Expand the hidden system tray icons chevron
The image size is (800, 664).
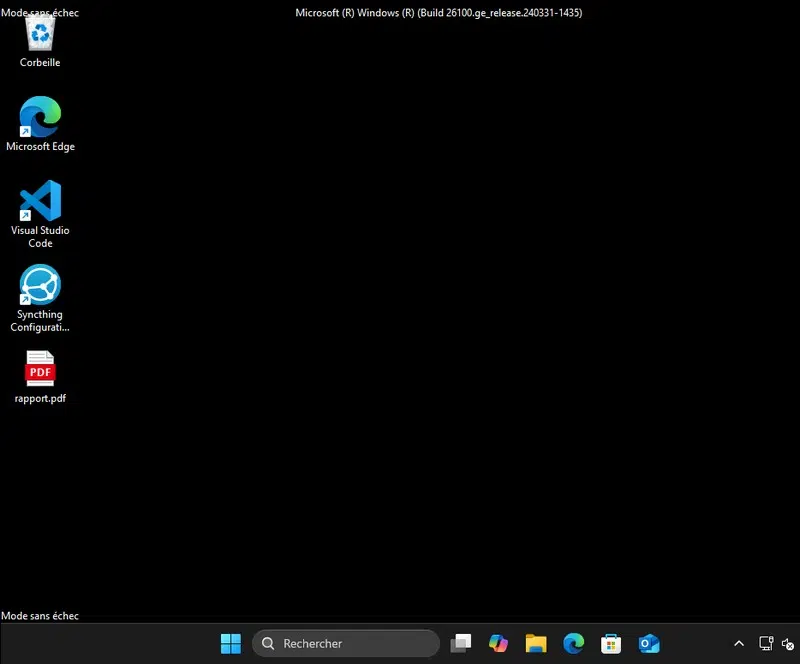[739, 644]
